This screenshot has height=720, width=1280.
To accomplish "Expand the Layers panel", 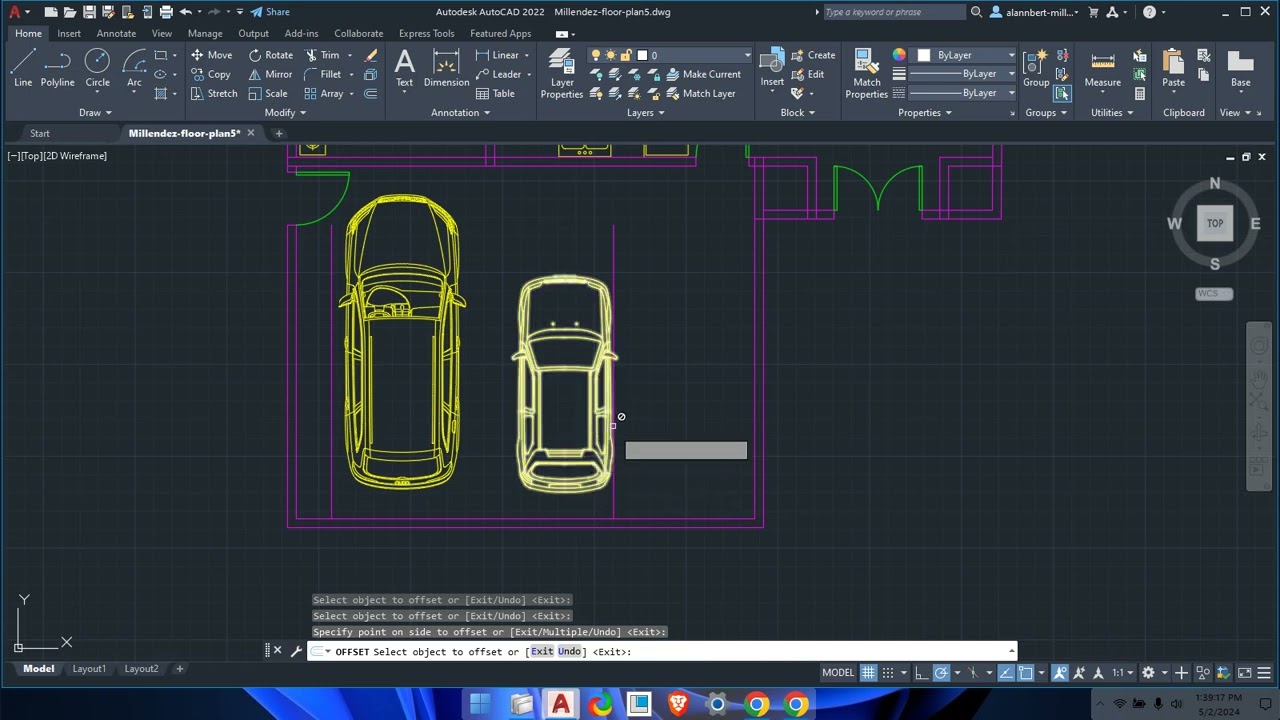I will [646, 112].
